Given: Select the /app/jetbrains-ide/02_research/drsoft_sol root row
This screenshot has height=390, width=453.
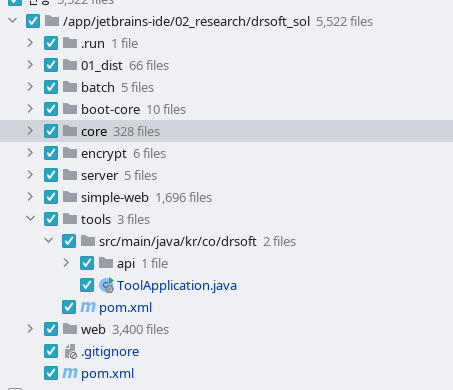Looking at the screenshot, I should [x=226, y=21].
